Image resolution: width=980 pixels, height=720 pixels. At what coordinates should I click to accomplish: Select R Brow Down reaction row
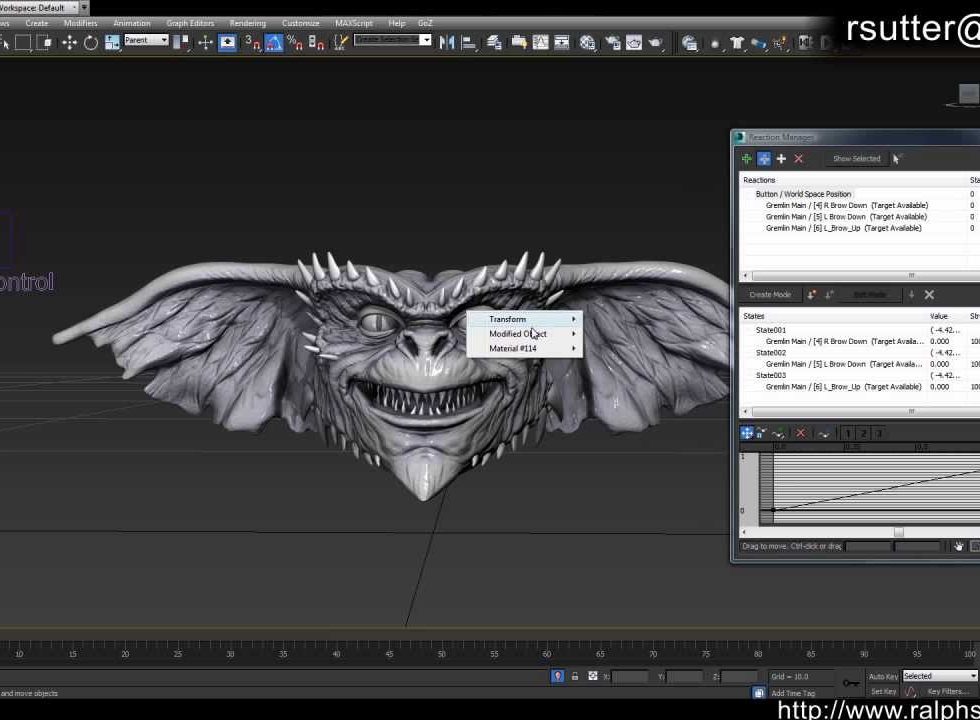point(847,205)
